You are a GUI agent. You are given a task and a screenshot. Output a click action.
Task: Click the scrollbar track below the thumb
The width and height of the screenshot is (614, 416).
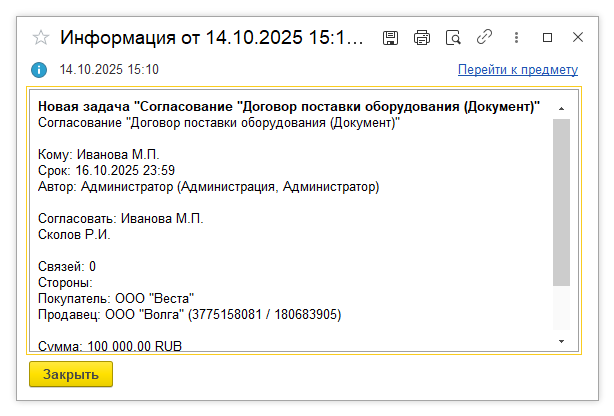click(x=562, y=308)
